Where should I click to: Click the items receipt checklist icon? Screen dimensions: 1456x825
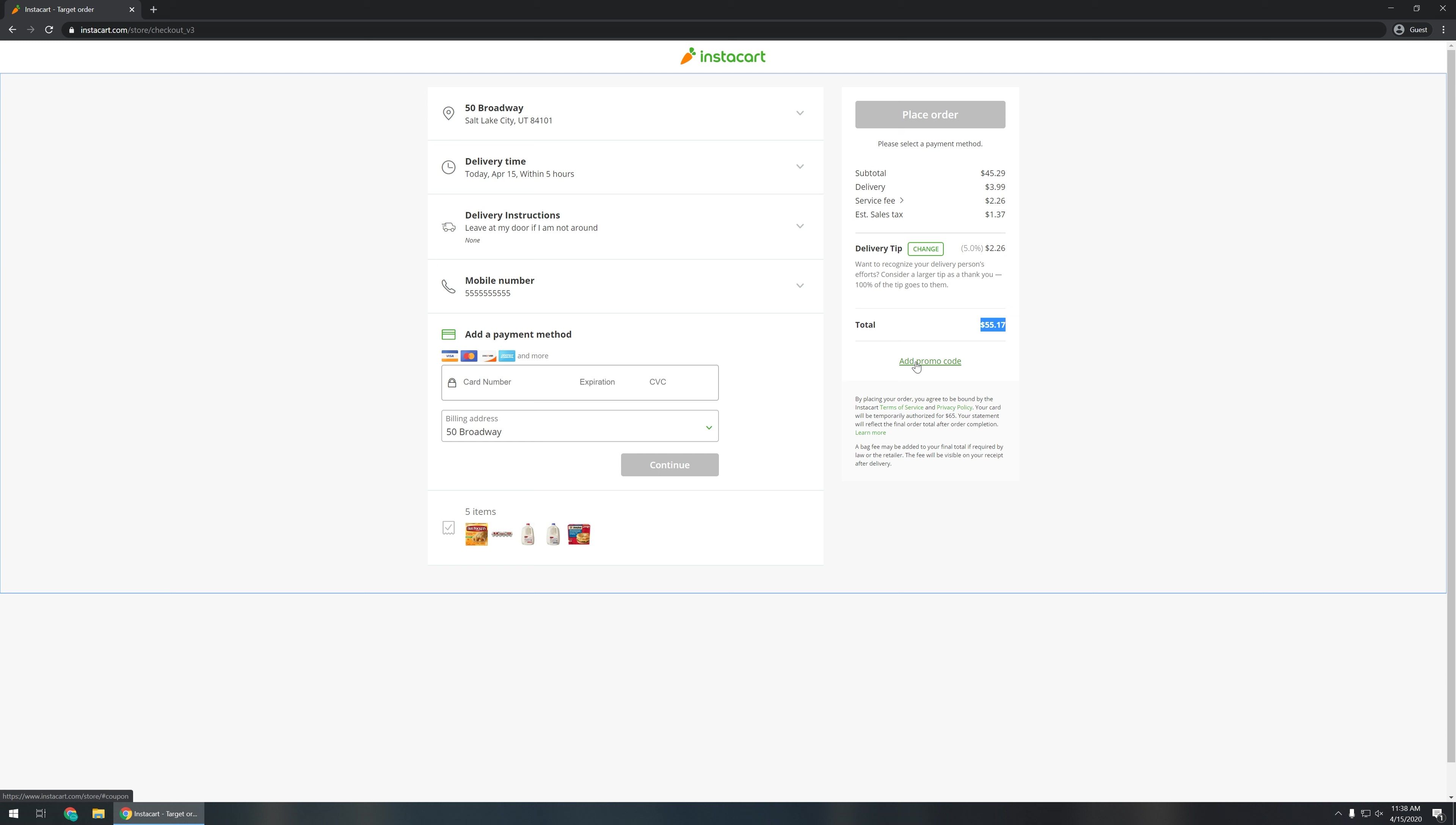pos(448,528)
